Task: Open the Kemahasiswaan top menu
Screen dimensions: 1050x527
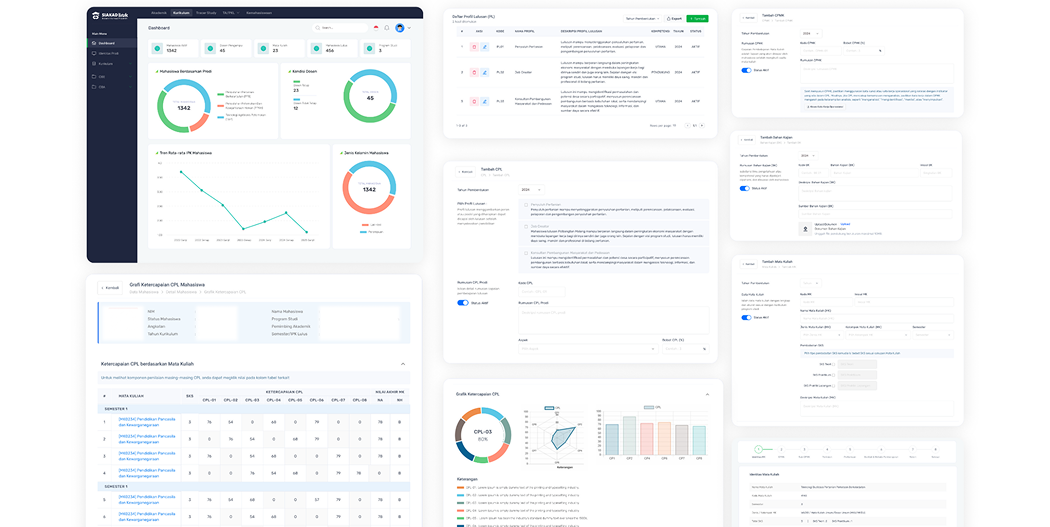Action: pos(259,13)
